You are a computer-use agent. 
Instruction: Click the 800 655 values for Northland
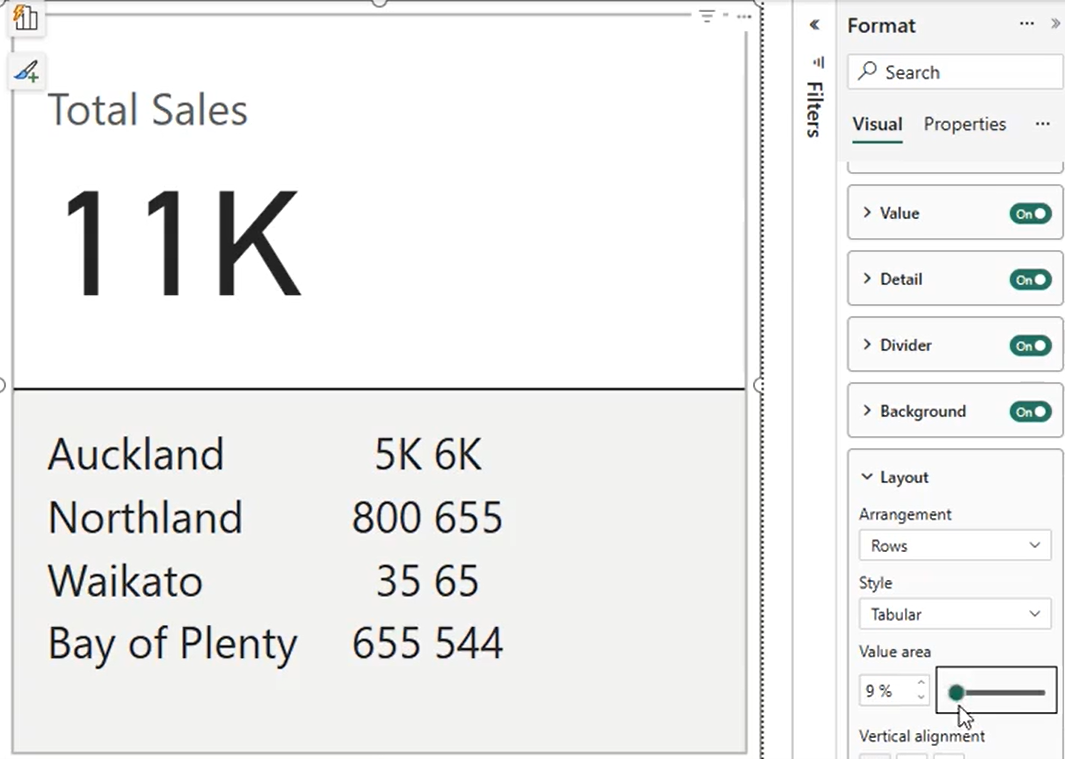click(427, 517)
